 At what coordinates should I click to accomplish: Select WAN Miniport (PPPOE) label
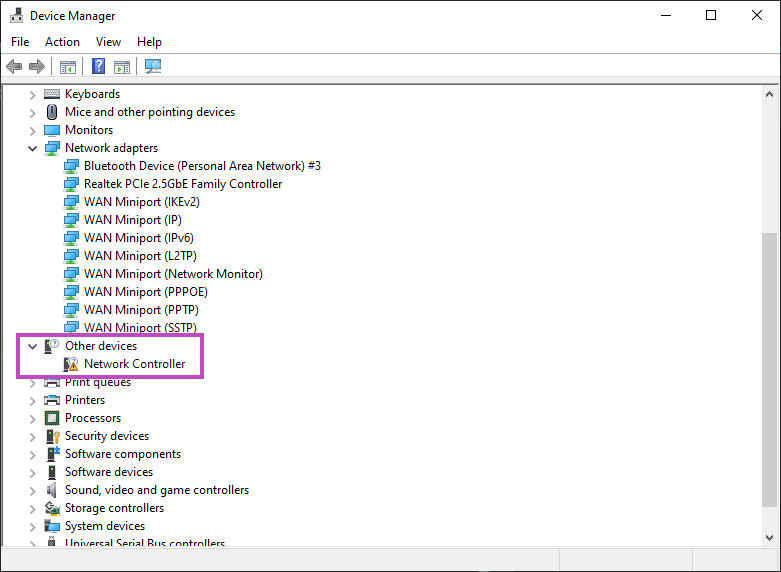tap(145, 291)
